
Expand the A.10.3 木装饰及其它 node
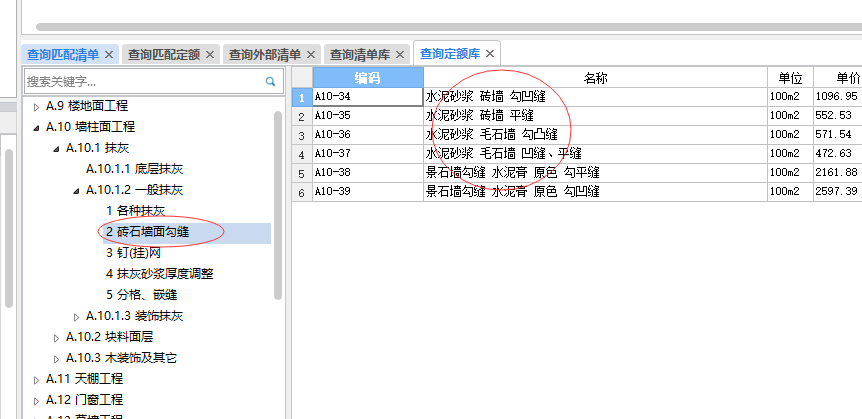click(x=56, y=359)
